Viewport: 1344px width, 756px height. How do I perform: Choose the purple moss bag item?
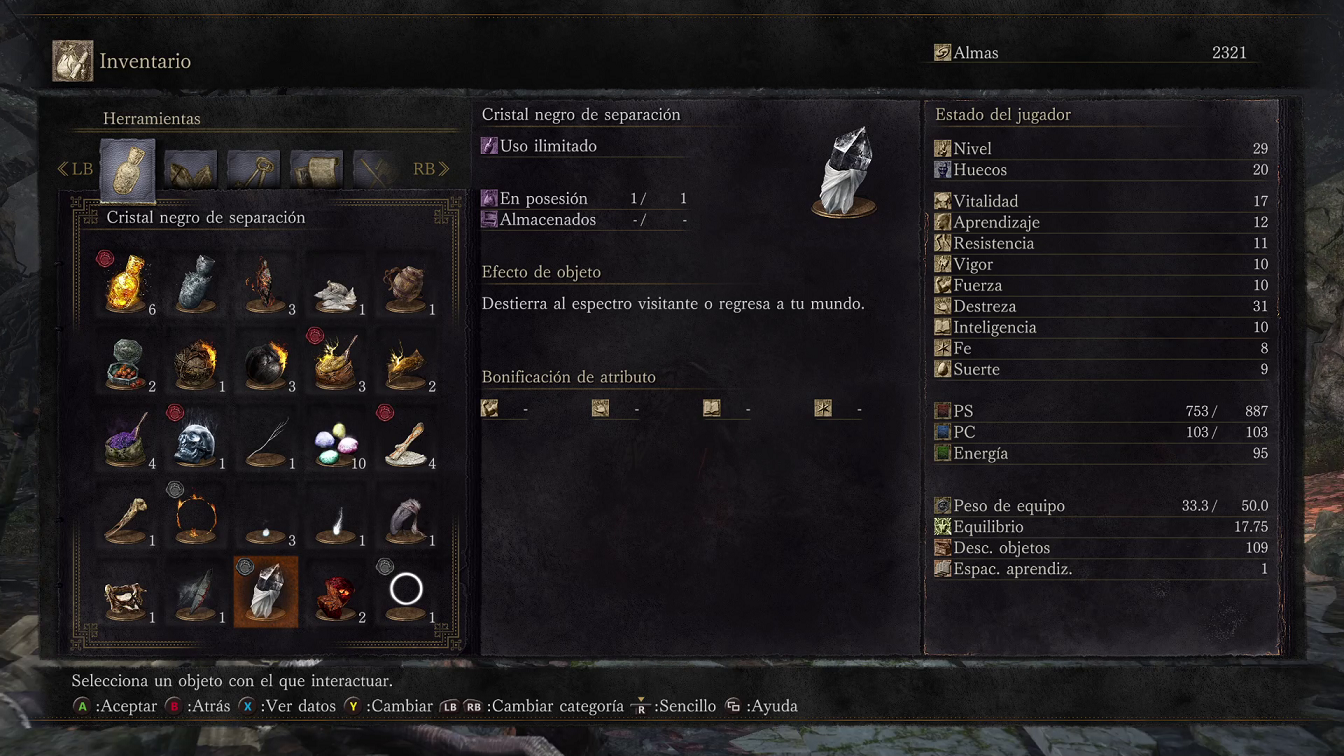[x=126, y=439]
